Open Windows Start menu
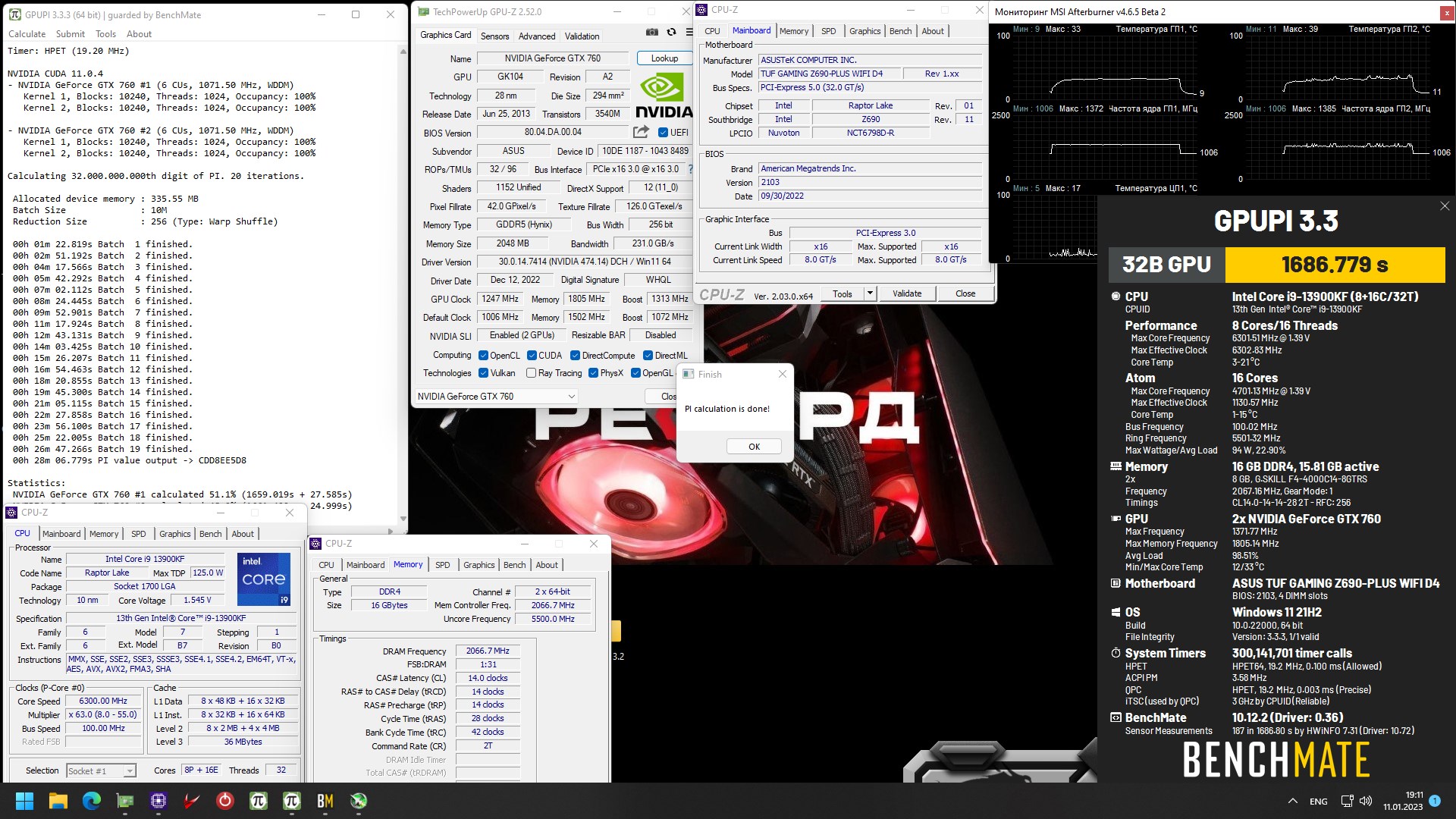Viewport: 1456px width, 819px height. 24,801
